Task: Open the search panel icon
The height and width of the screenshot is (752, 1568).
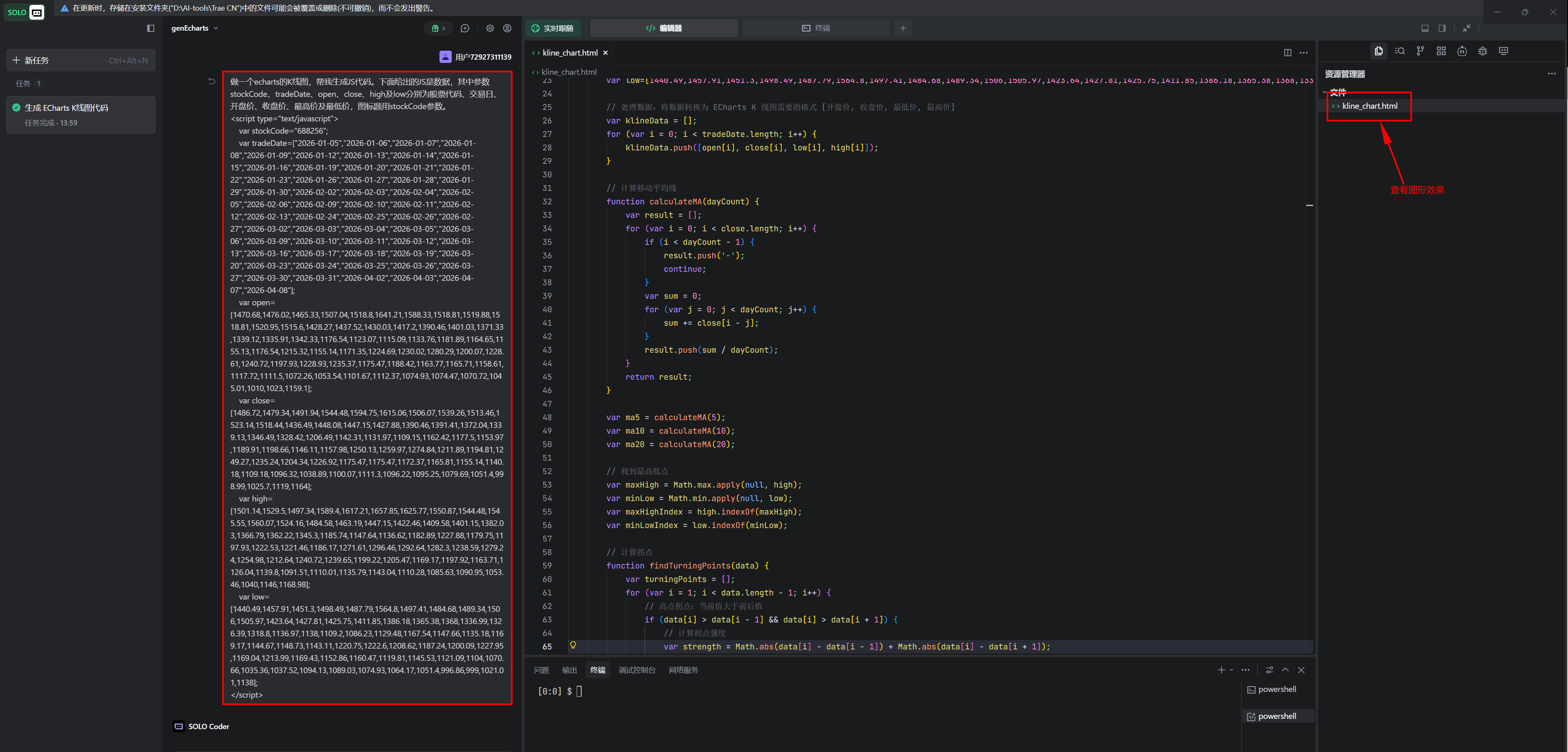Action: 1399,51
